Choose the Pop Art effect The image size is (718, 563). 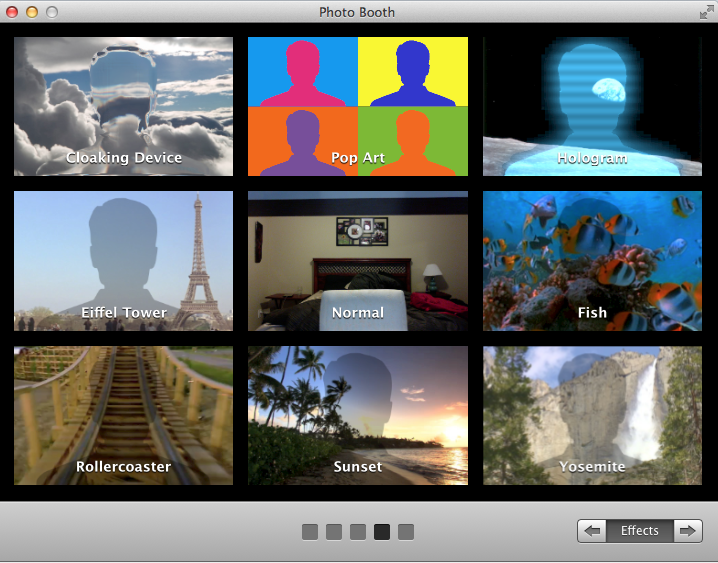tap(358, 106)
